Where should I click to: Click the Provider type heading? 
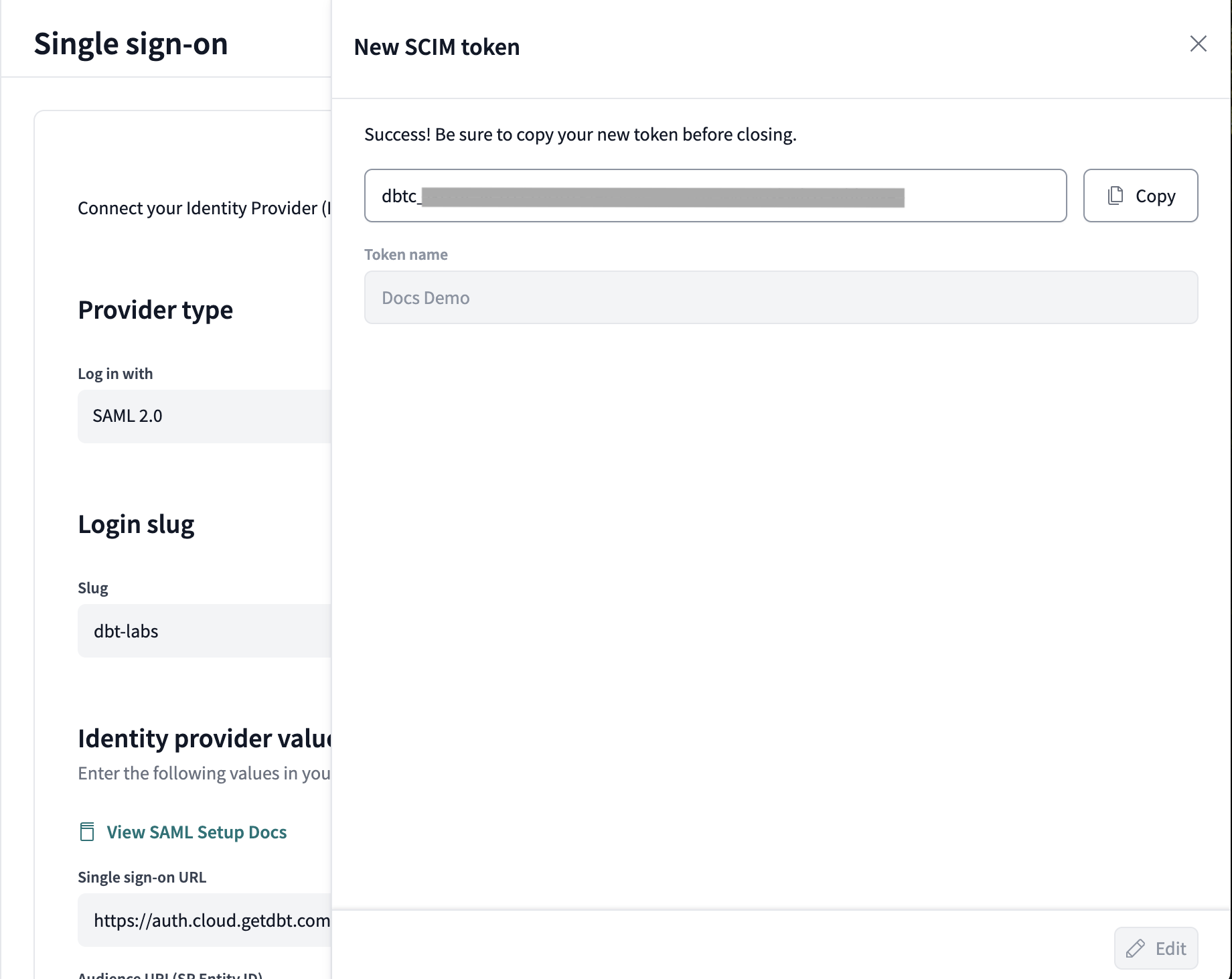(155, 310)
